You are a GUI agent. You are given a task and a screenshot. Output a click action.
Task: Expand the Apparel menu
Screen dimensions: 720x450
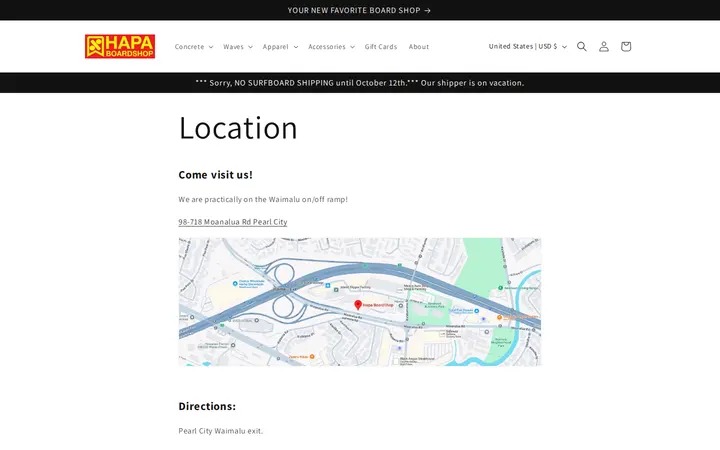(280, 47)
